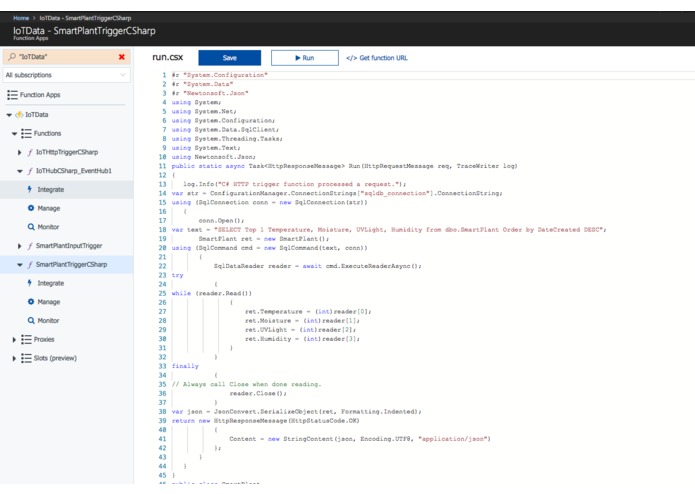Open Manage under IoTHubCSharp_EventHub1
Viewport: 695px width, 494px height.
click(49, 208)
